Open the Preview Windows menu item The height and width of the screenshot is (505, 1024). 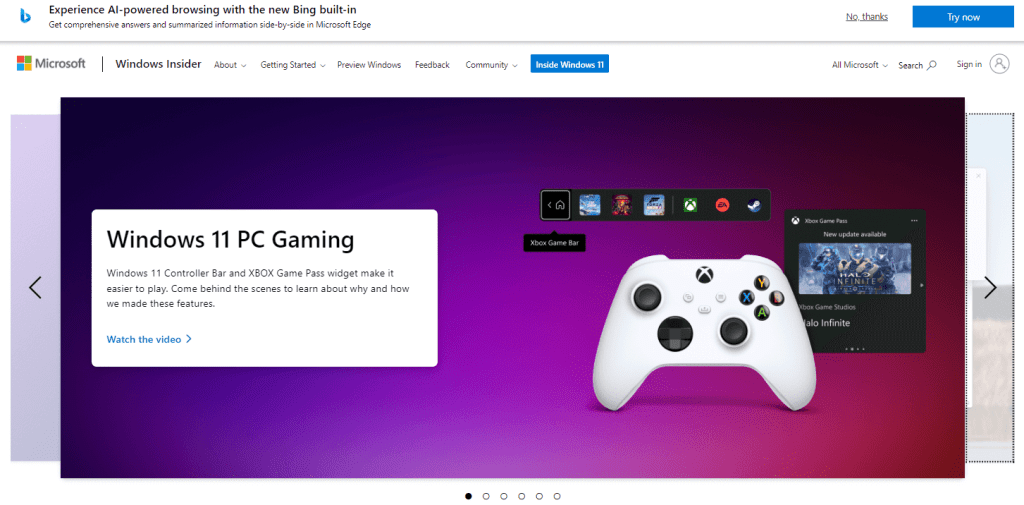pyautogui.click(x=369, y=65)
